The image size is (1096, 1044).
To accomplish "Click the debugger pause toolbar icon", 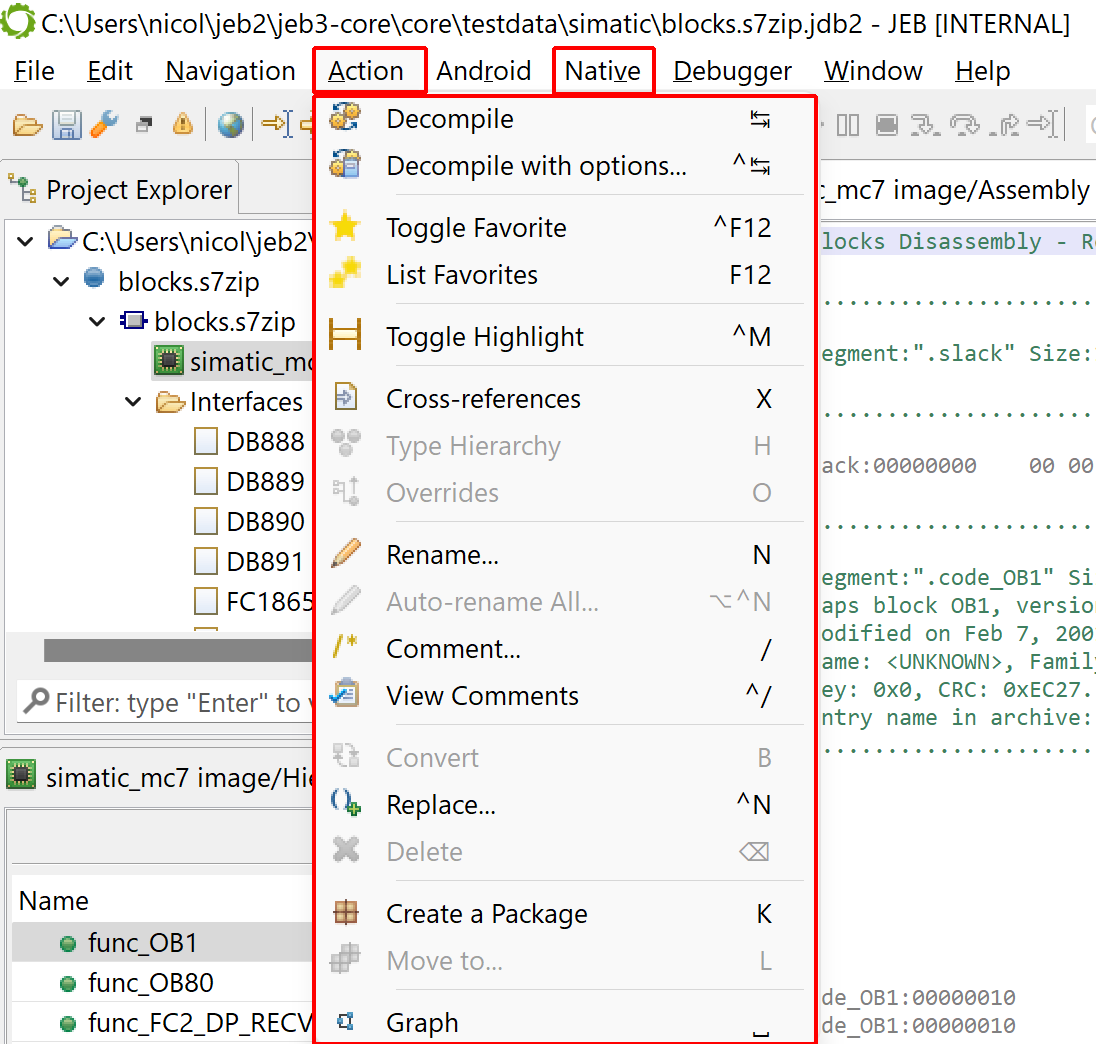I will [848, 125].
